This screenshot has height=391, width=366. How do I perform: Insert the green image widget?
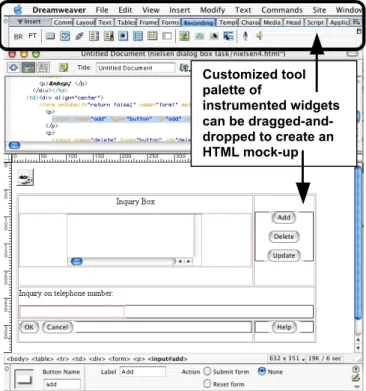pyautogui.click(x=184, y=36)
